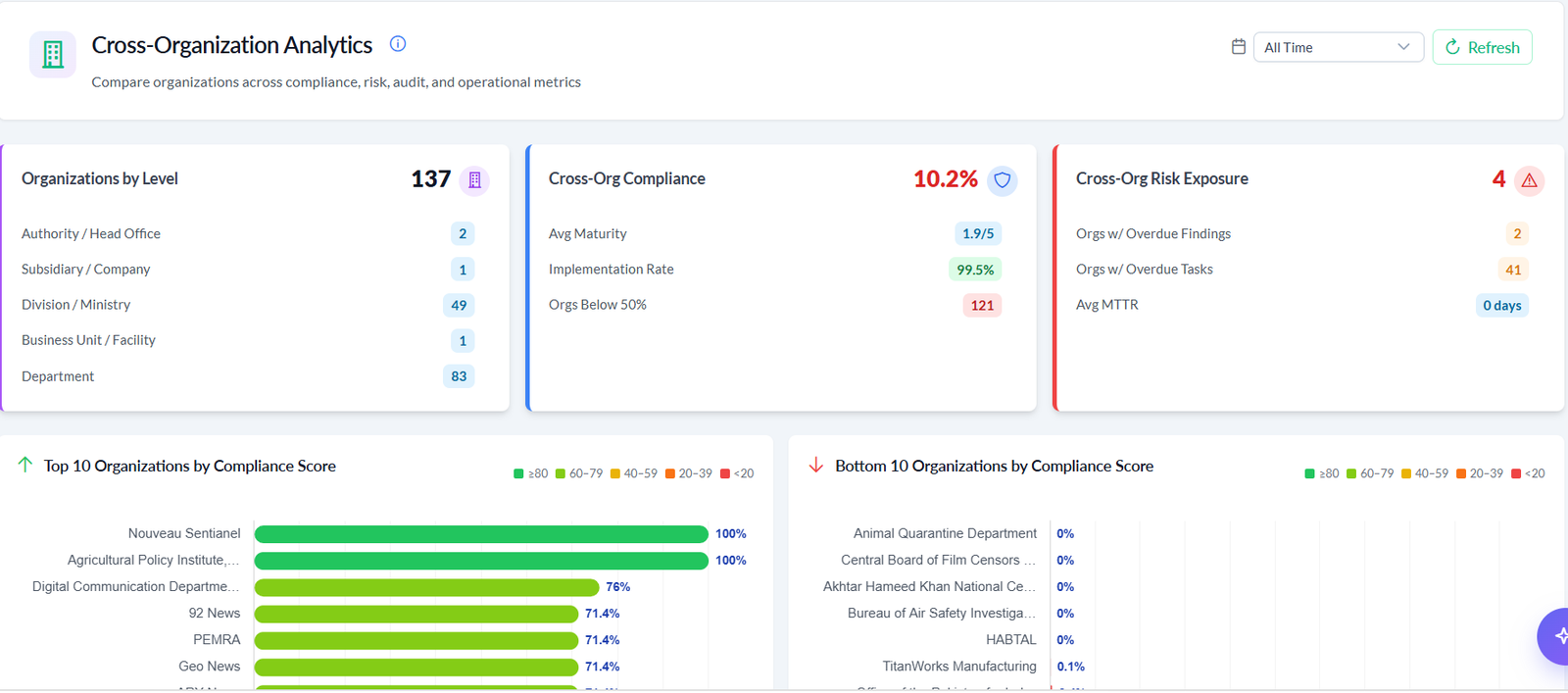
Task: Toggle the 20–39 legend swatch in Top 10 chart
Action: [670, 473]
